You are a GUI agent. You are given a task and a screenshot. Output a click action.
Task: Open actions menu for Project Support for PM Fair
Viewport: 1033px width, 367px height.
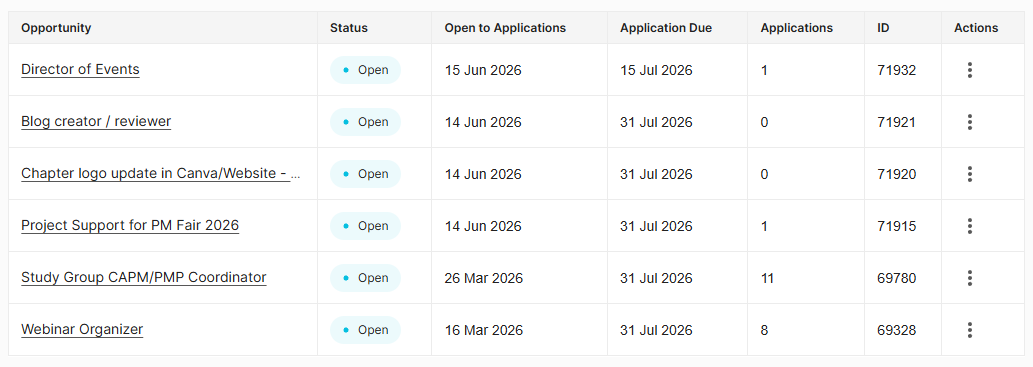point(969,226)
